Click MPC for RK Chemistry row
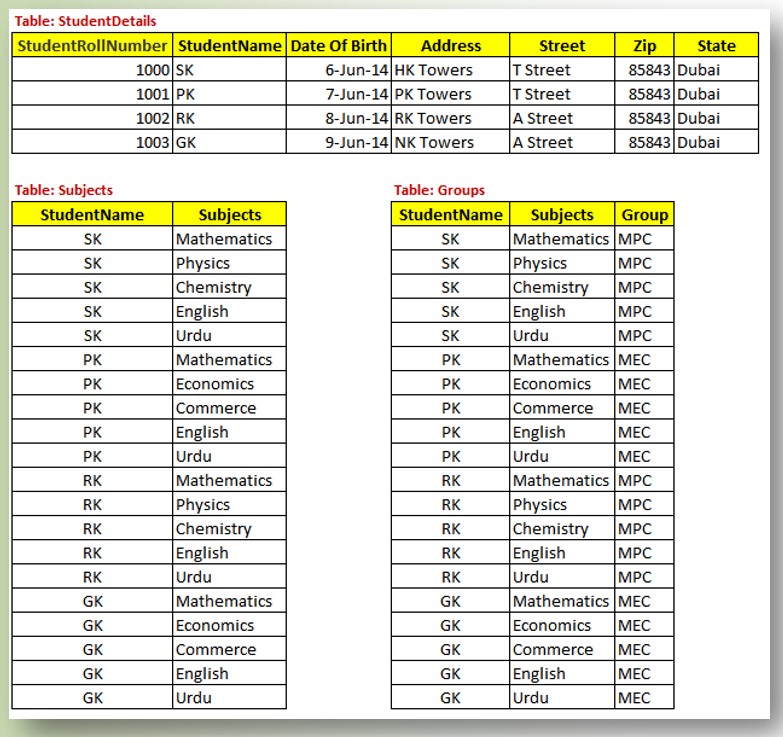783x737 pixels. coord(644,528)
